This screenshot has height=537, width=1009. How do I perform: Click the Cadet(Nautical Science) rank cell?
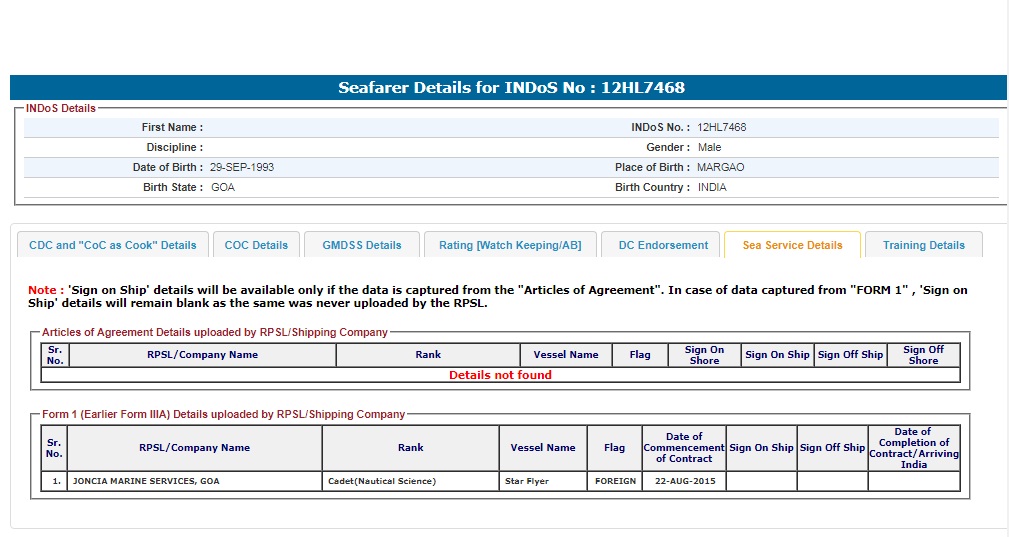(x=382, y=481)
